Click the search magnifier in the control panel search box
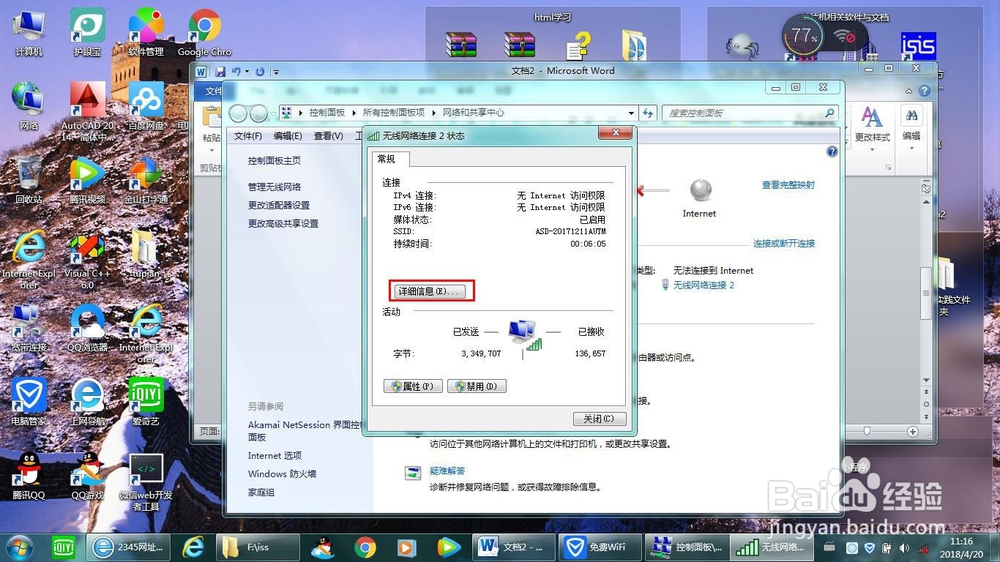 [x=829, y=113]
